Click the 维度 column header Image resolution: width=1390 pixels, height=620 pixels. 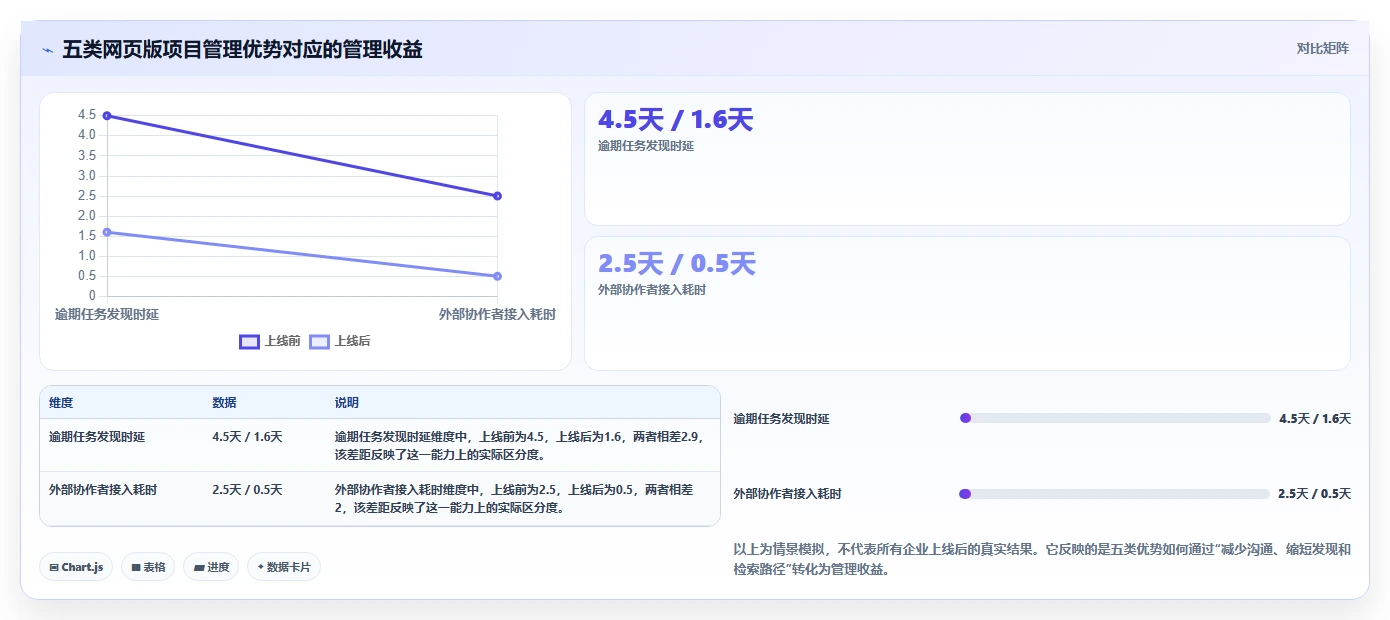pos(61,403)
